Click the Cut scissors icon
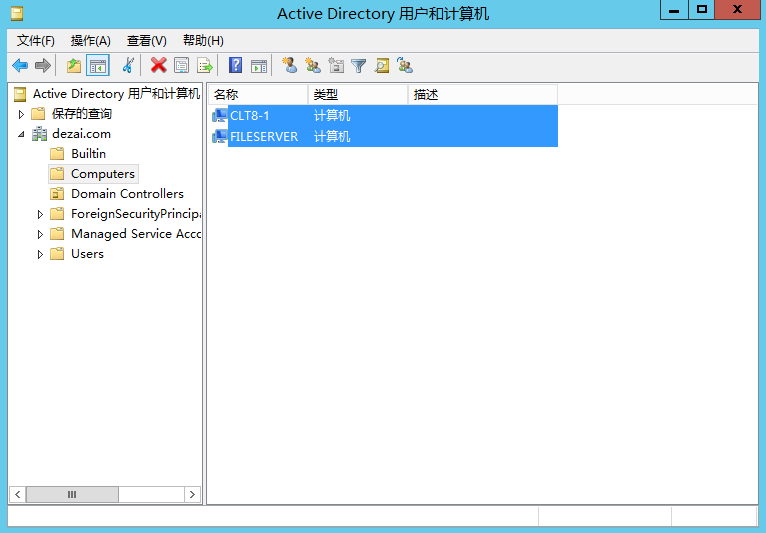 (x=128, y=65)
